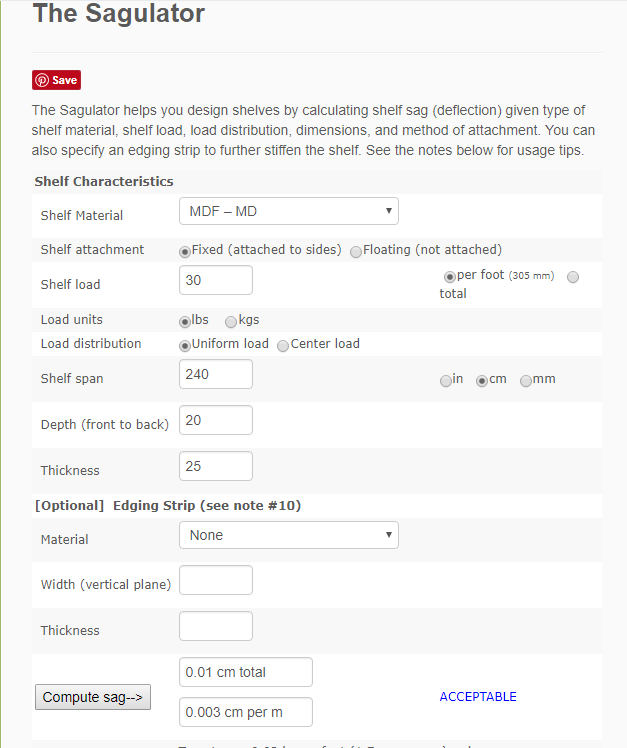The image size is (627, 748).
Task: Choose Floating (not attached) option
Action: point(356,251)
